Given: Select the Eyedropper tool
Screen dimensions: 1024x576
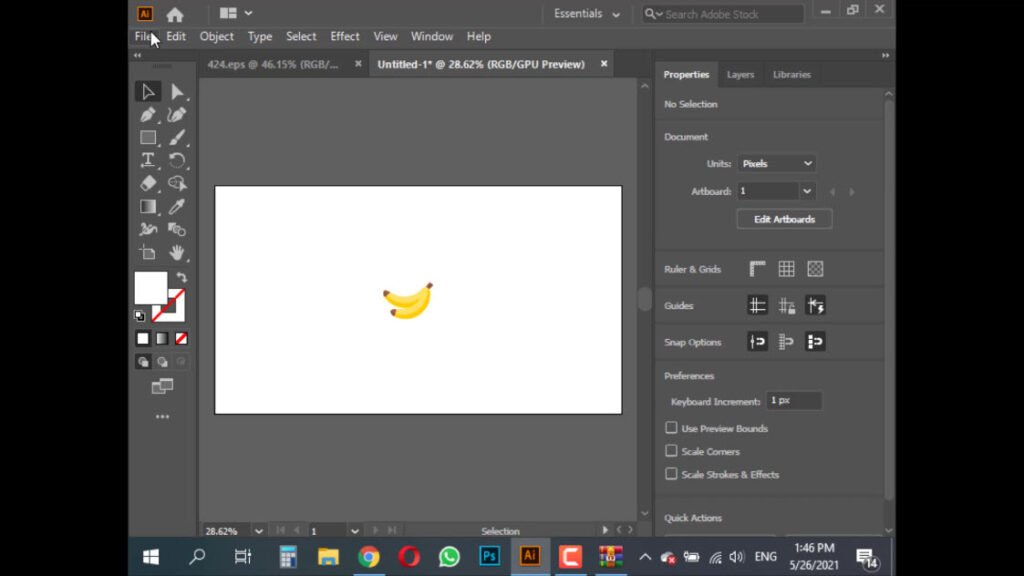Looking at the screenshot, I should [x=176, y=206].
